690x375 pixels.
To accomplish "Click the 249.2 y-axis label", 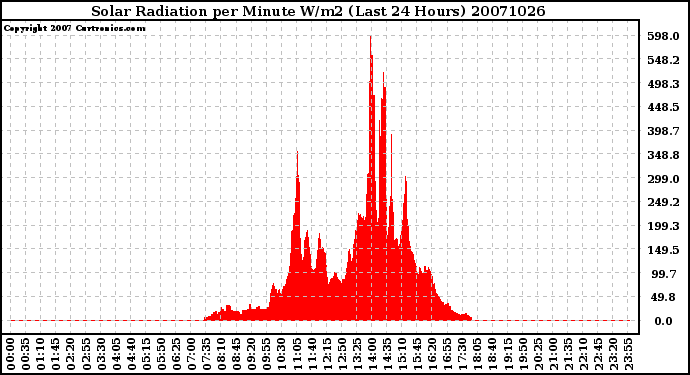I will pyautogui.click(x=663, y=202).
